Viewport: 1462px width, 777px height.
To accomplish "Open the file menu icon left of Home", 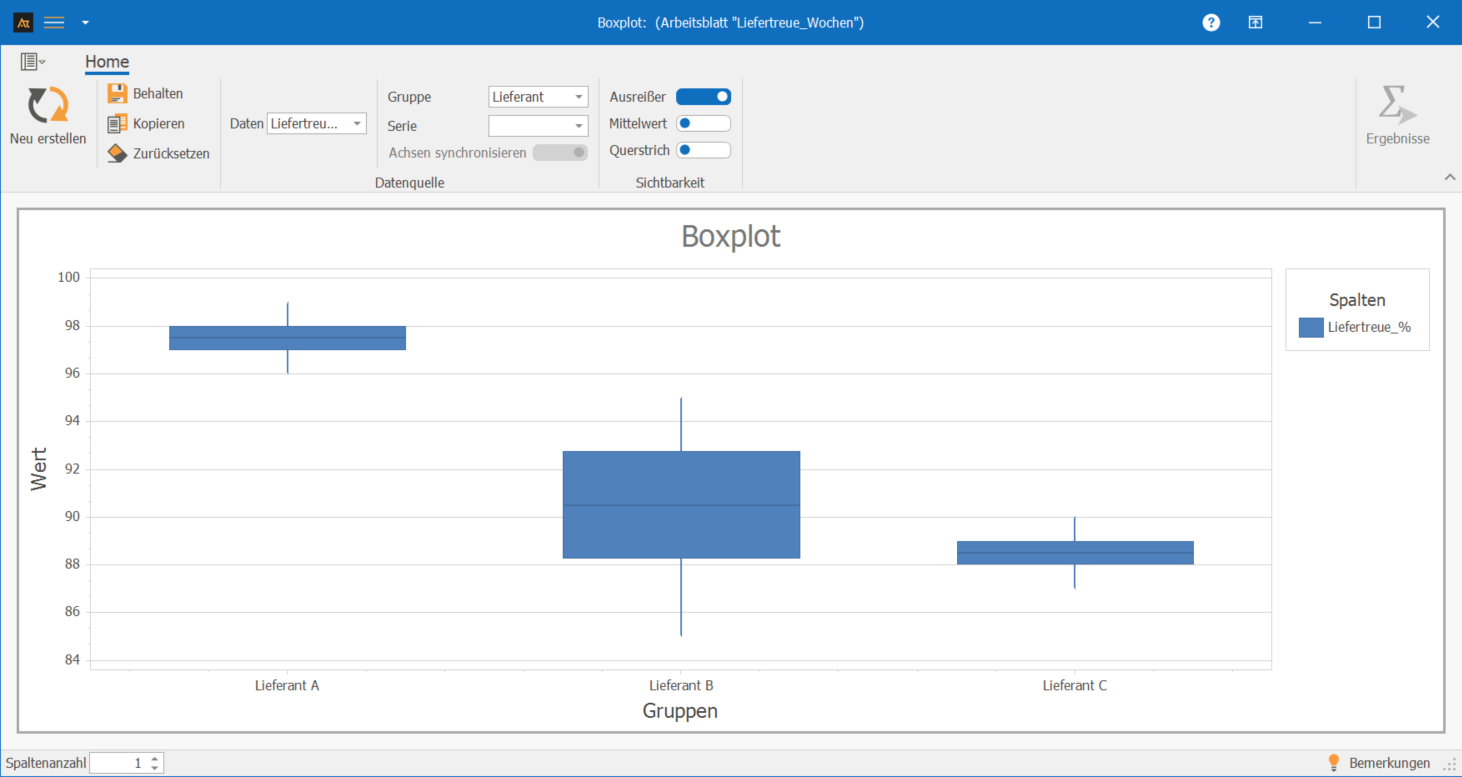I will [x=32, y=62].
